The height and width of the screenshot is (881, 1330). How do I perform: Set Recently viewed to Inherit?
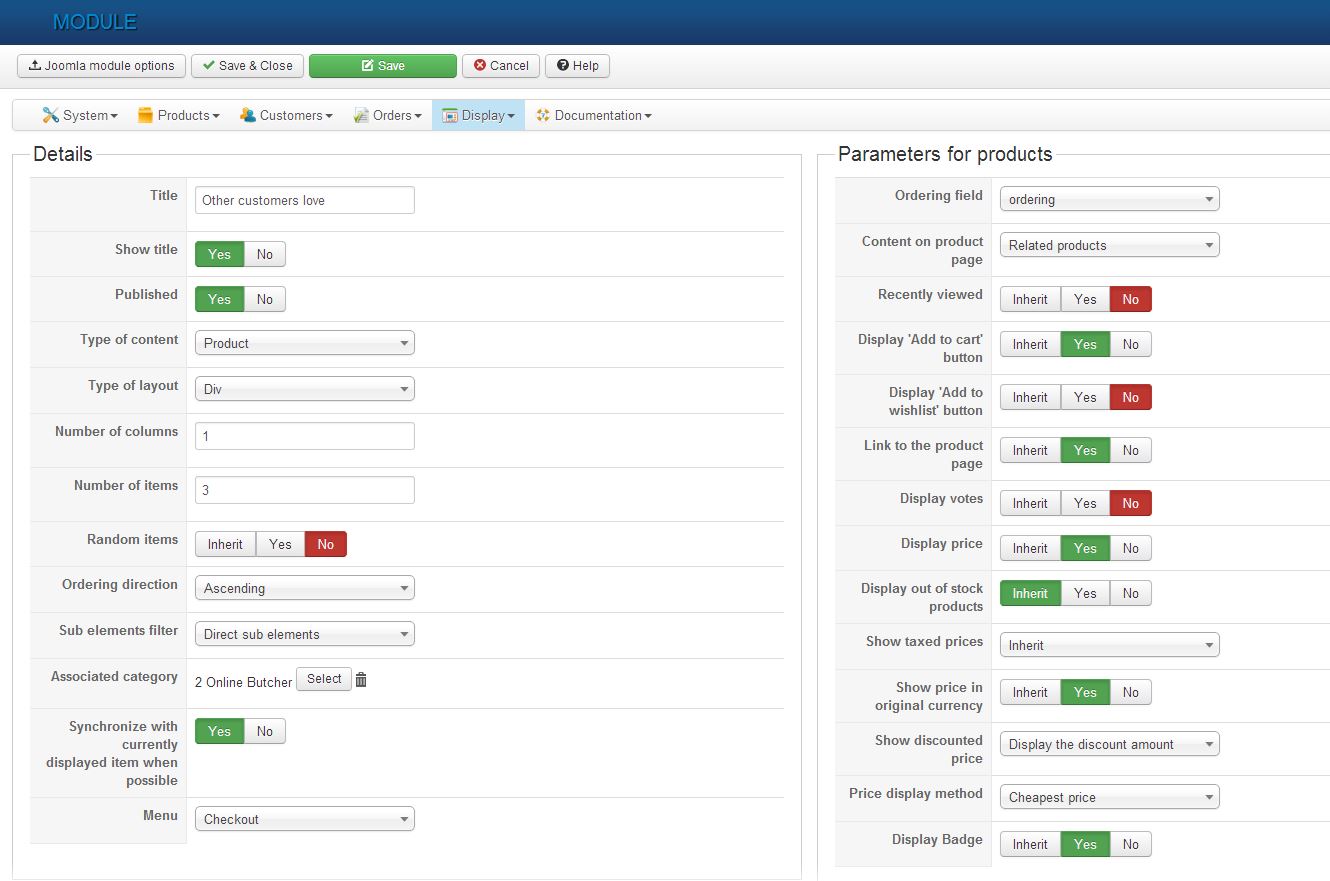[1030, 299]
